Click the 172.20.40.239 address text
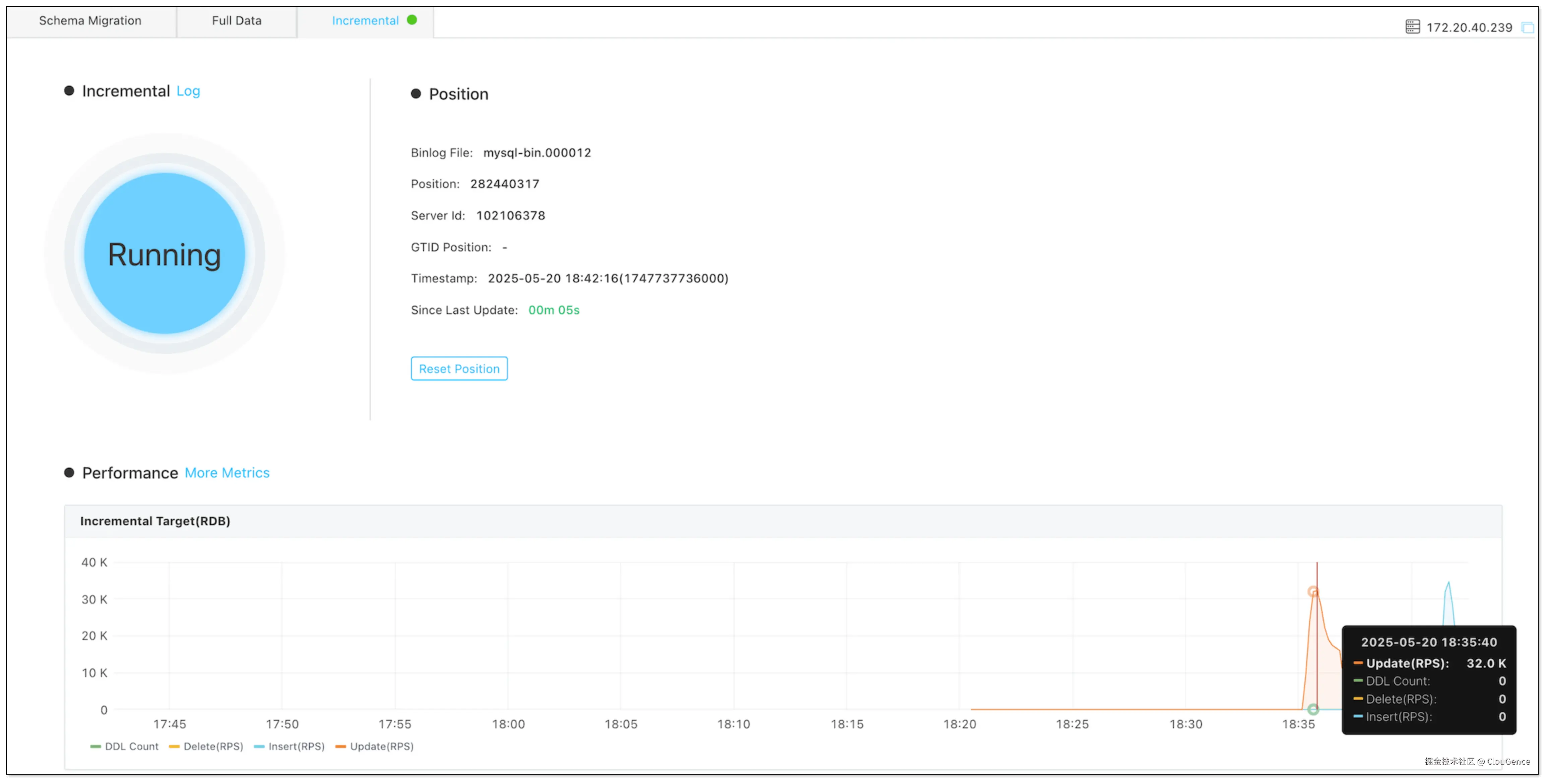1548x784 pixels. (x=1469, y=27)
